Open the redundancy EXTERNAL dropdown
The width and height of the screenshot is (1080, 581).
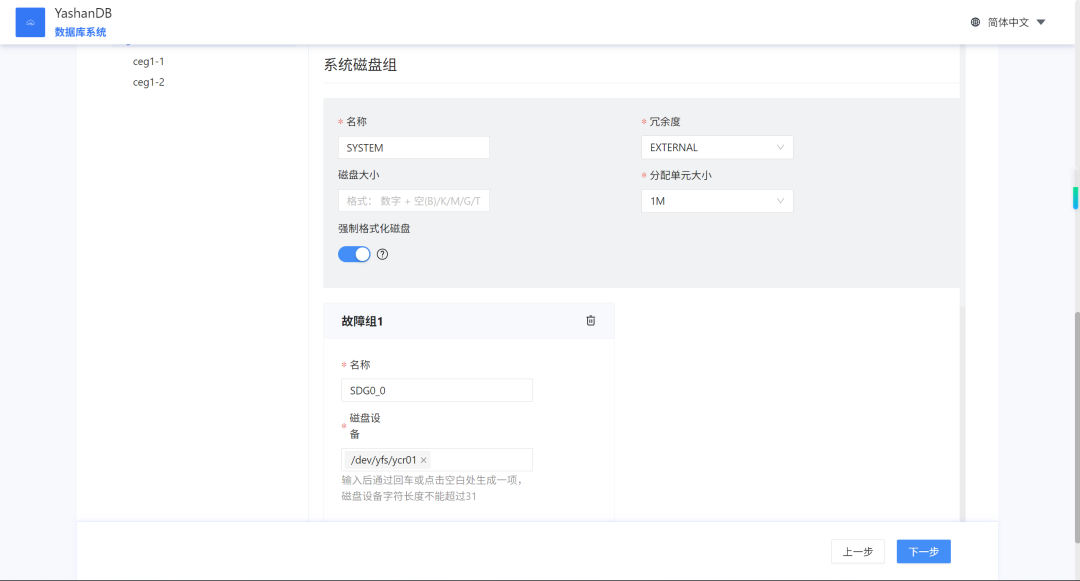(717, 147)
